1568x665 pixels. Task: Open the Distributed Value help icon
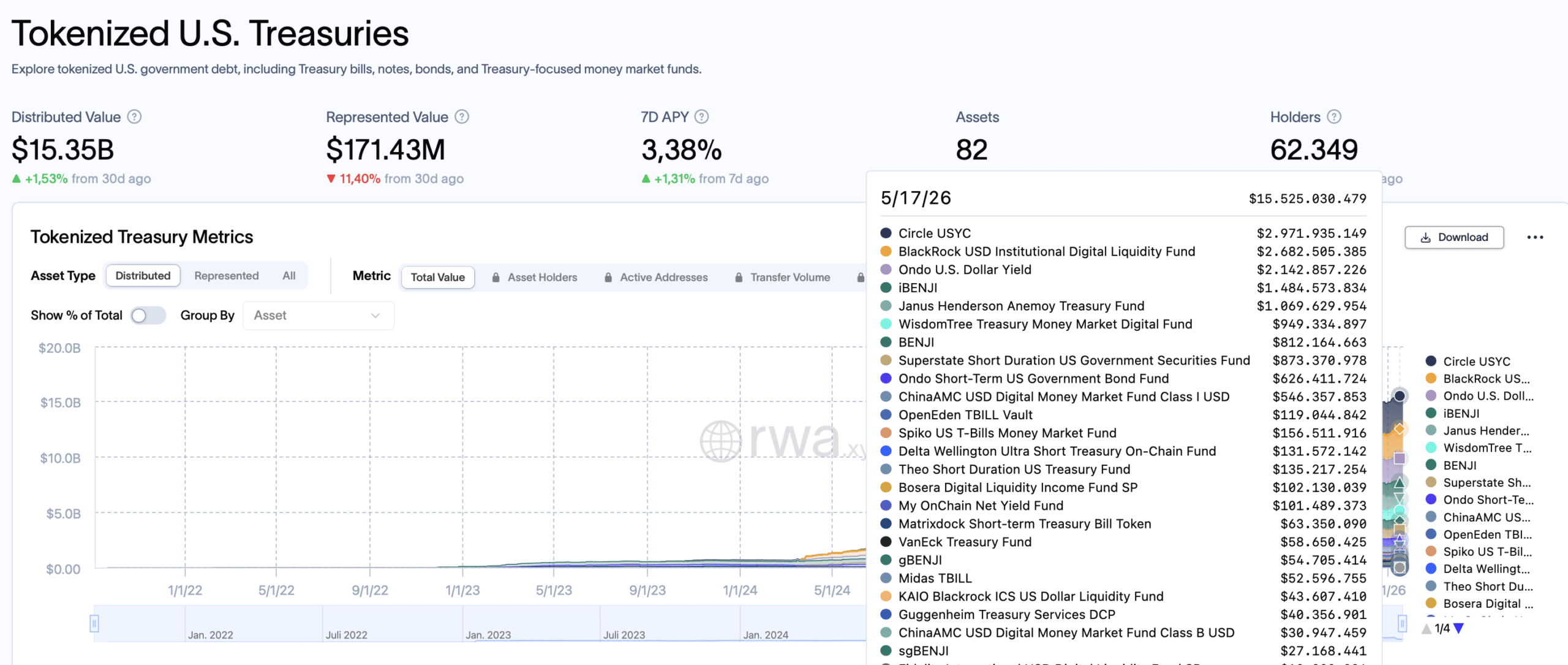click(134, 116)
